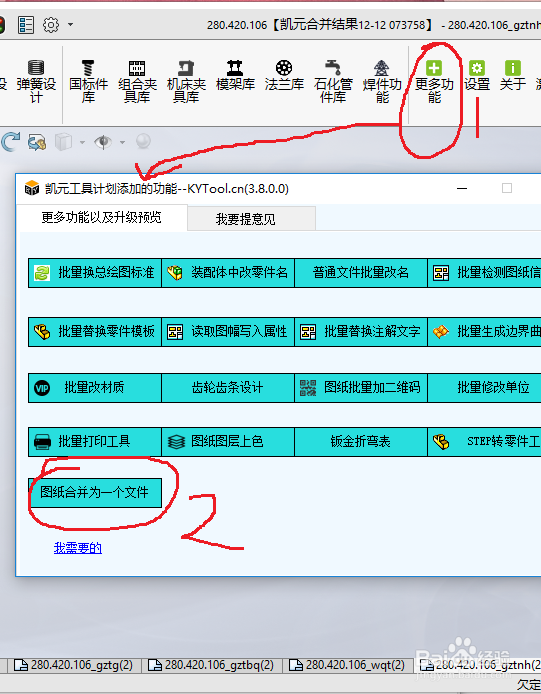Viewport: 541px width, 694px height.
Task: Click the 更多功能 more functions icon
Action: (x=434, y=81)
